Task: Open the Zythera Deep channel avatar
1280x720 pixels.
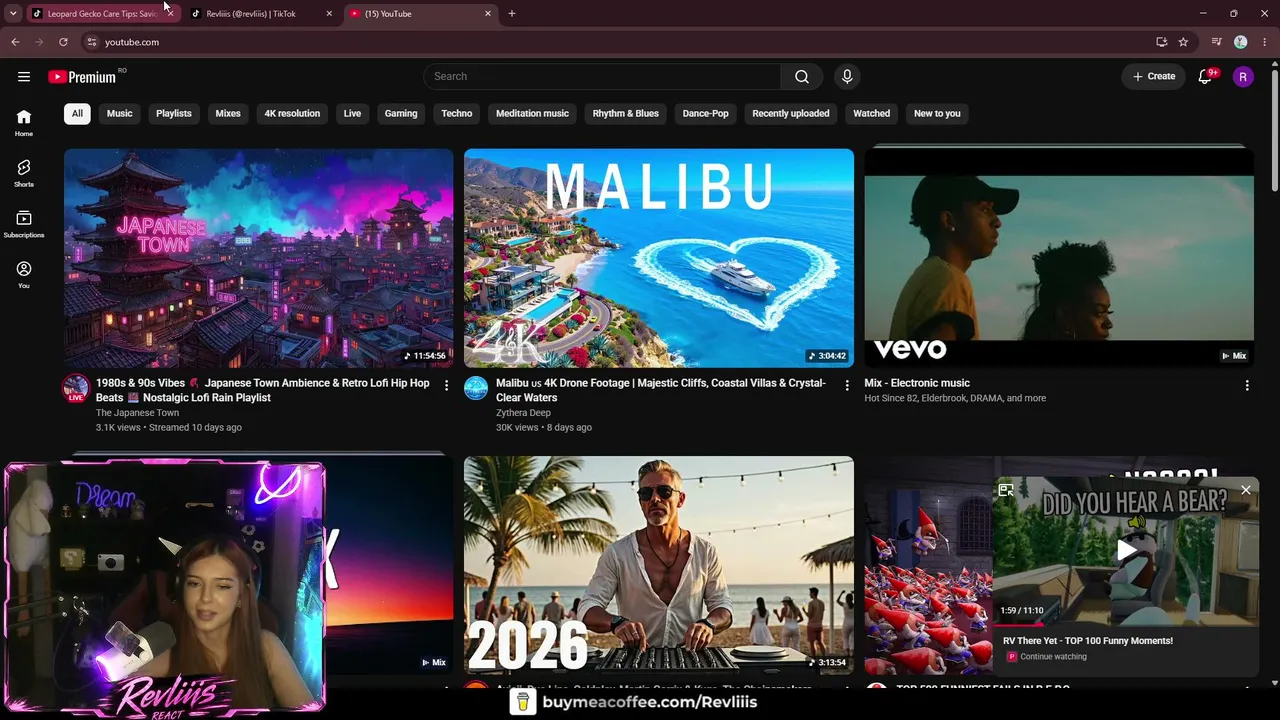Action: tap(476, 388)
